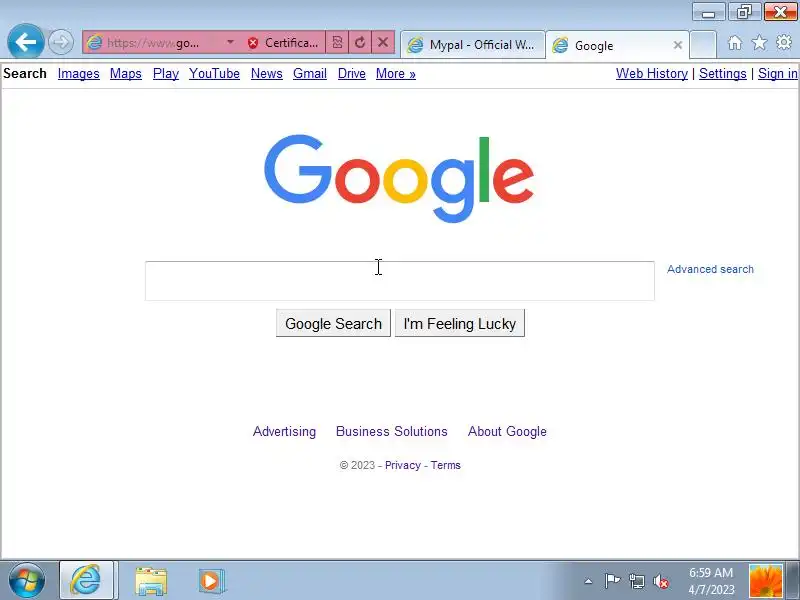
Task: Open the Advertising link
Action: 284,432
